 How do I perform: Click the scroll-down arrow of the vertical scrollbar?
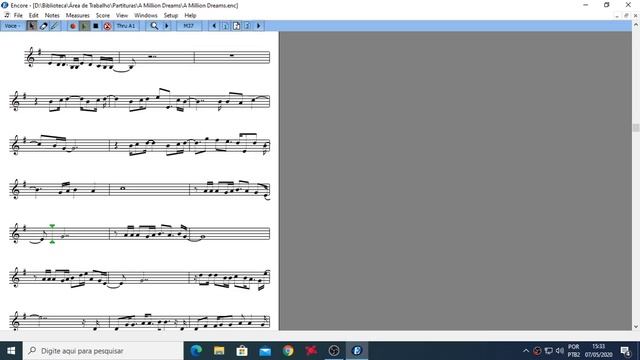pos(636,327)
